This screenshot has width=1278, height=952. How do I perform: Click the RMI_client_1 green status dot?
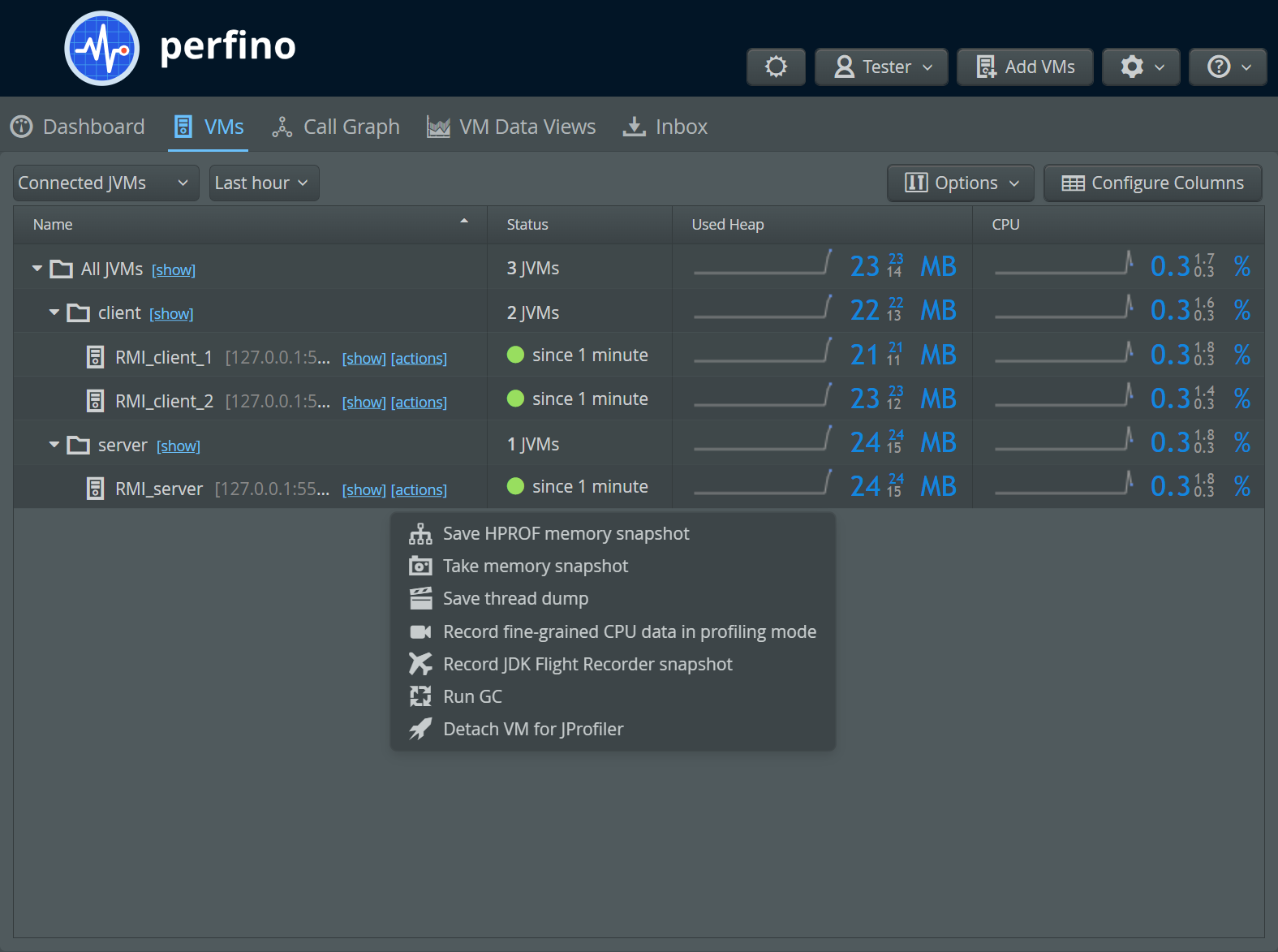(515, 355)
